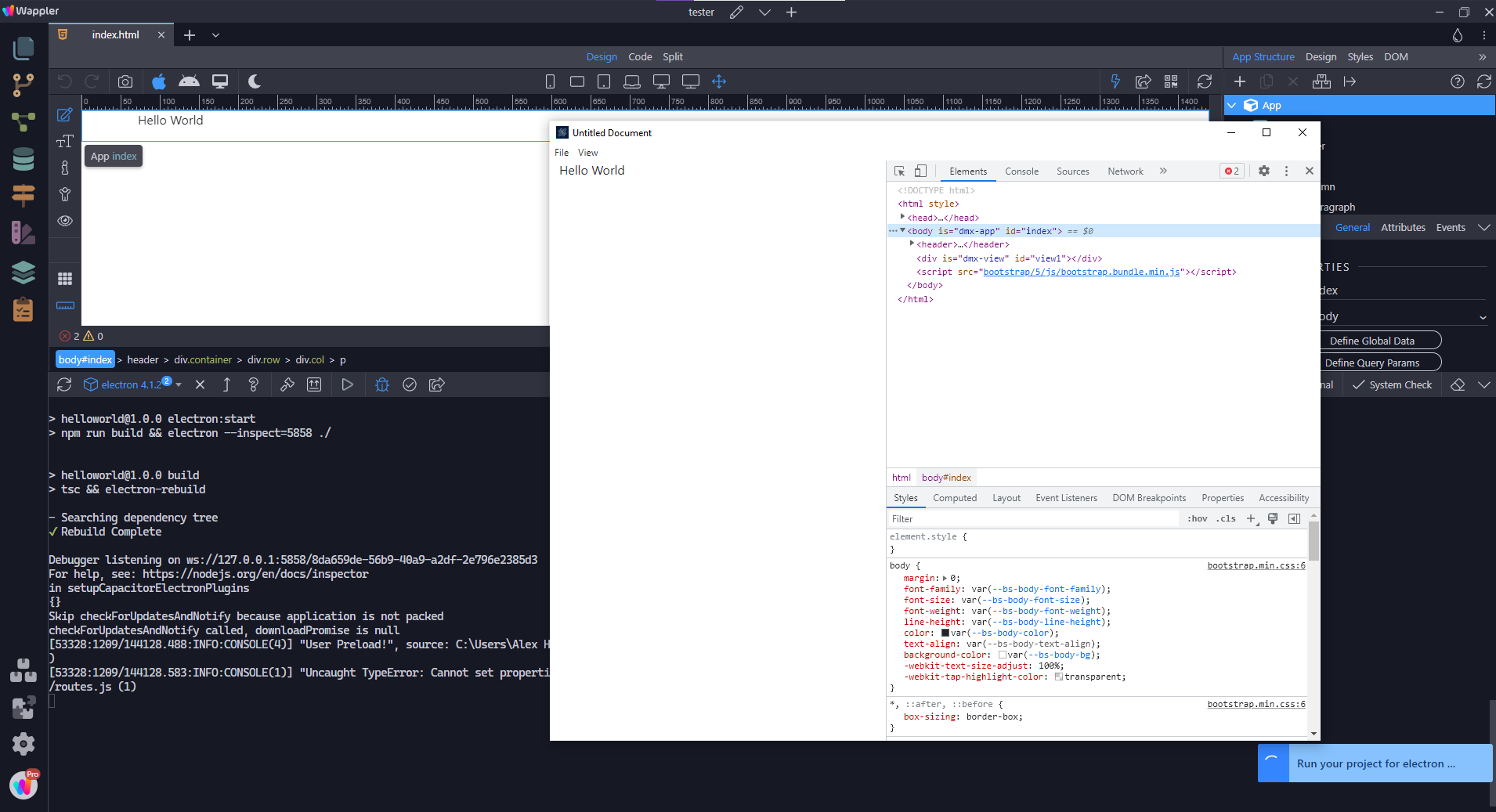Open help question mark in App Structure
The image size is (1496, 812).
1458,81
